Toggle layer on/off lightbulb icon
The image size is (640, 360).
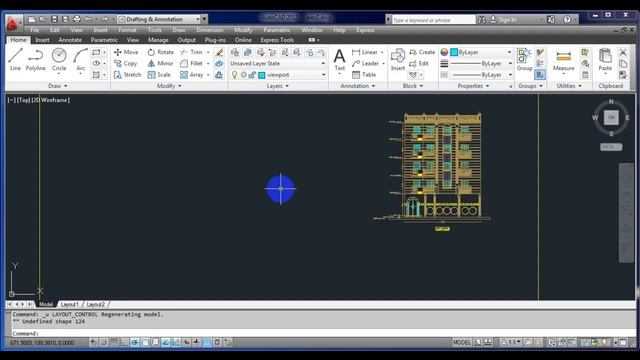[x=234, y=75]
